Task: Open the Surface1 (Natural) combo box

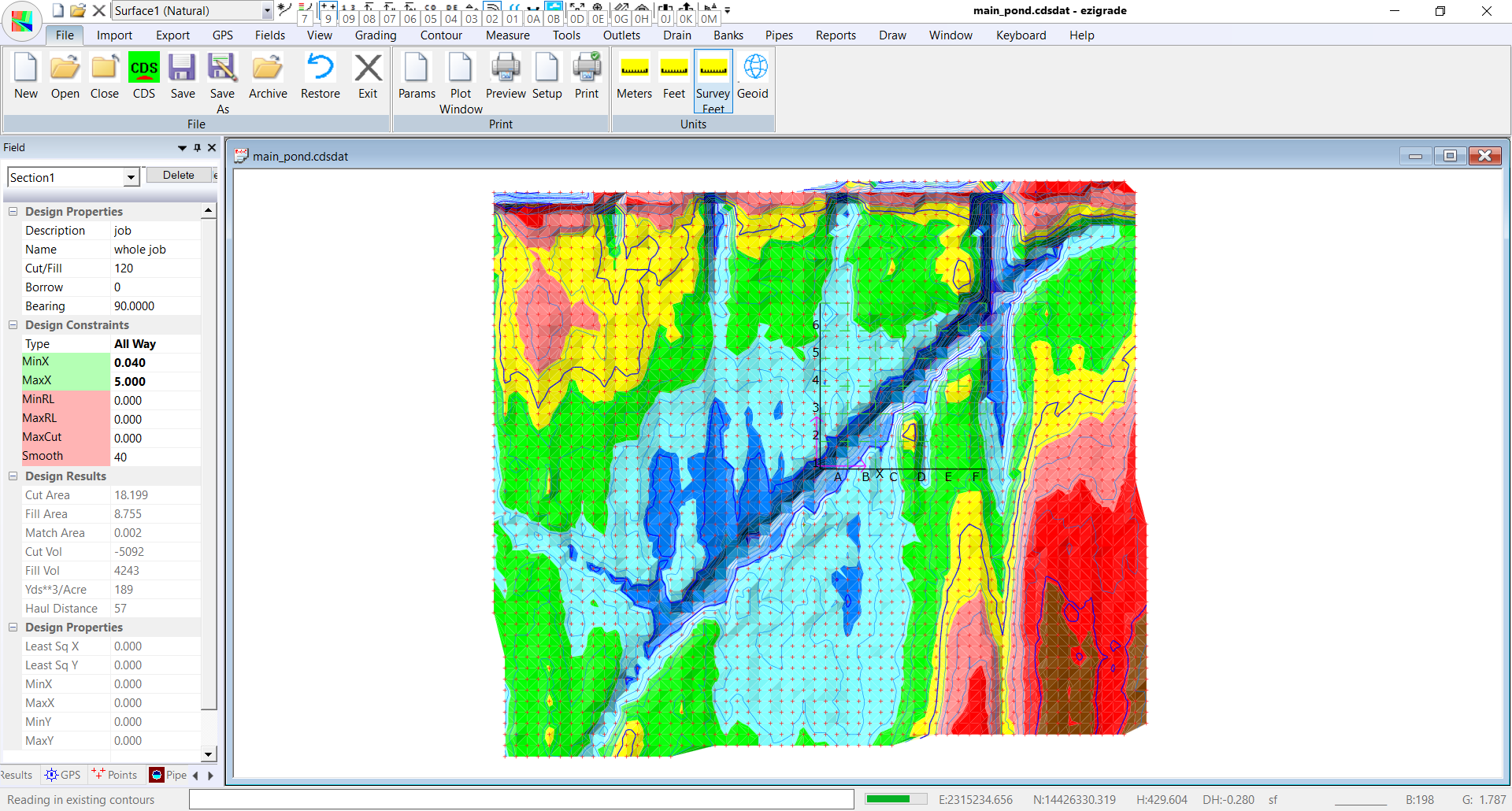Action: (267, 11)
